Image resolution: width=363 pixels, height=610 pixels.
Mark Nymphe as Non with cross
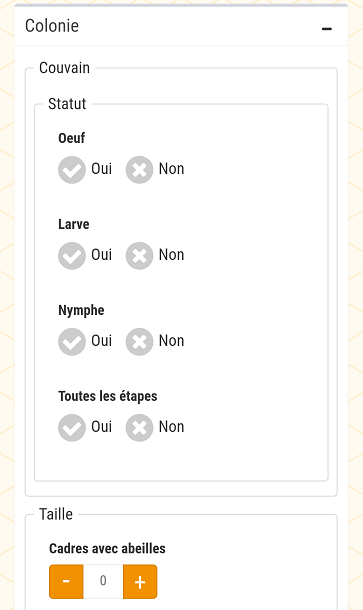(139, 342)
